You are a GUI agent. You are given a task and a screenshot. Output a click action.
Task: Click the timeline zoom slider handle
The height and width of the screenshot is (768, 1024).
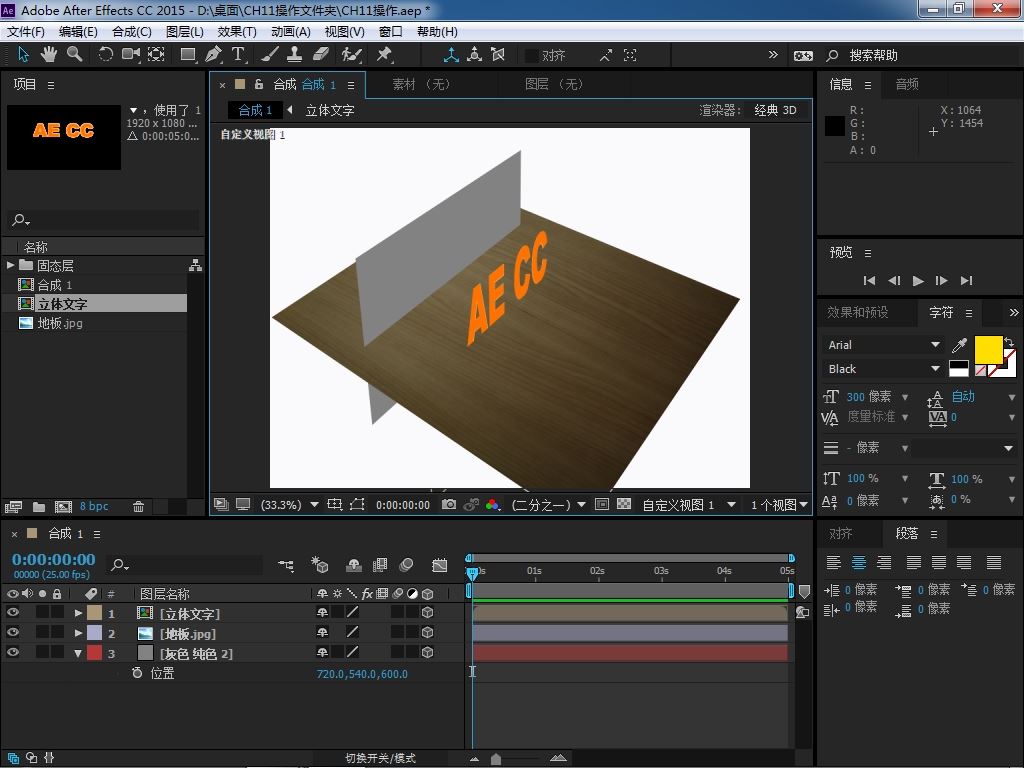pos(496,758)
